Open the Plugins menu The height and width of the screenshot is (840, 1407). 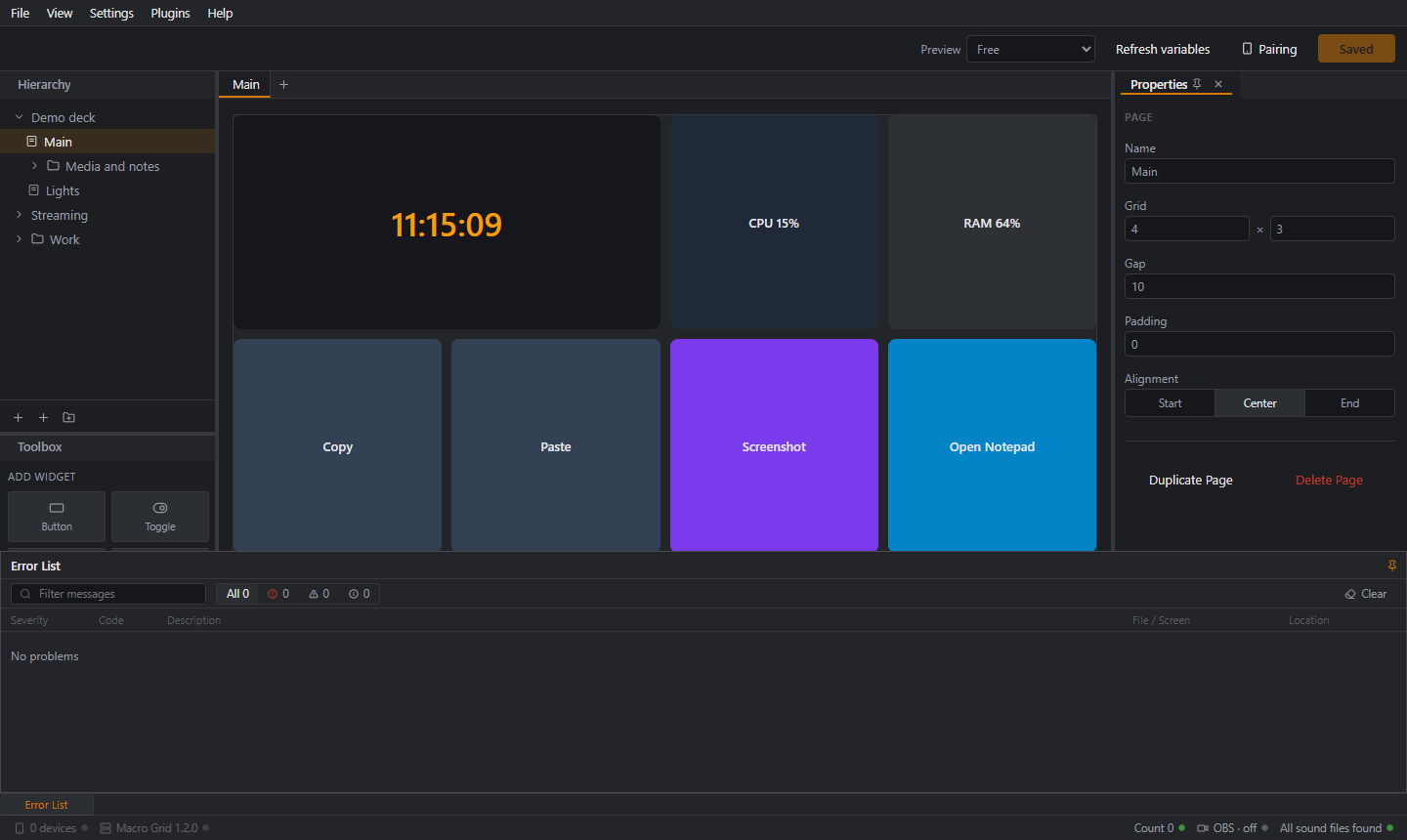pos(170,13)
